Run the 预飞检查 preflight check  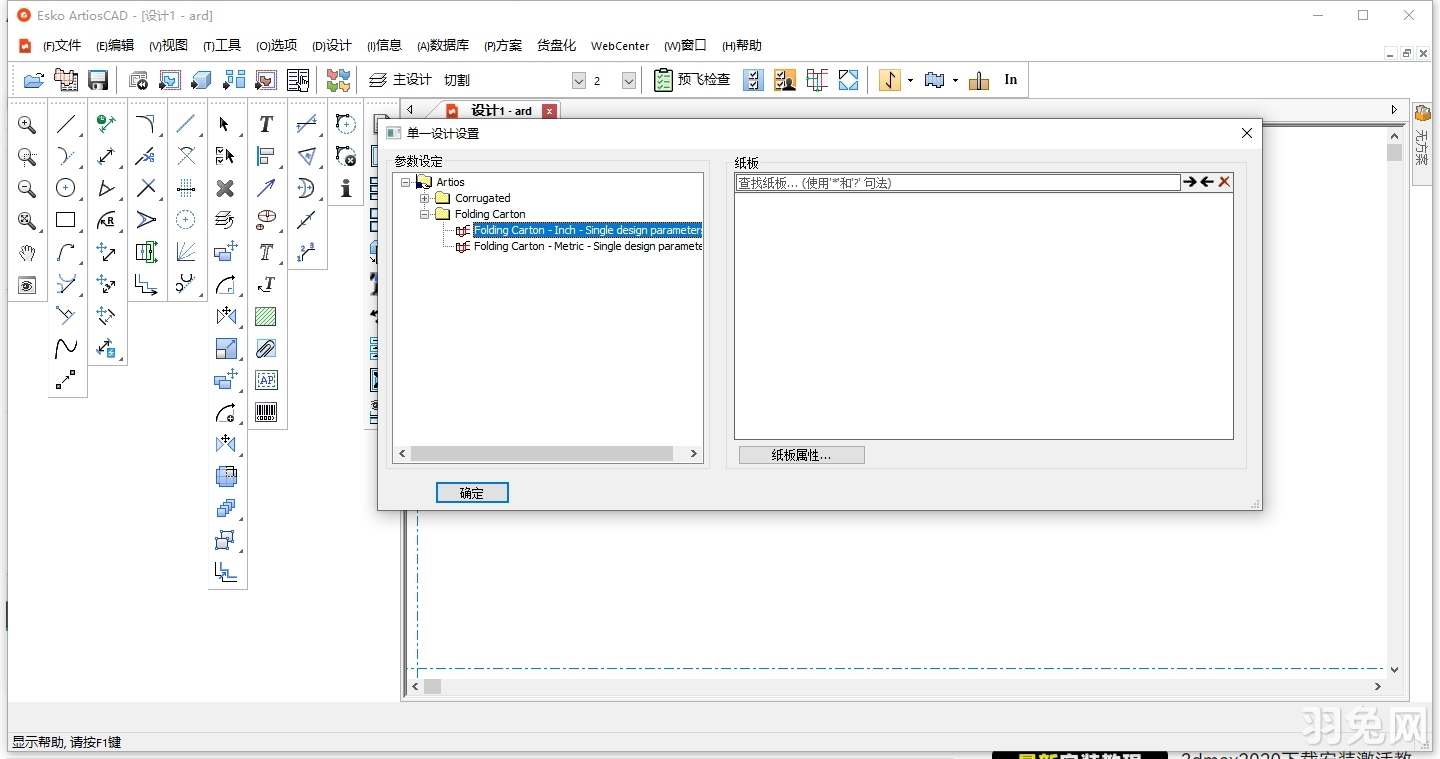coord(692,80)
